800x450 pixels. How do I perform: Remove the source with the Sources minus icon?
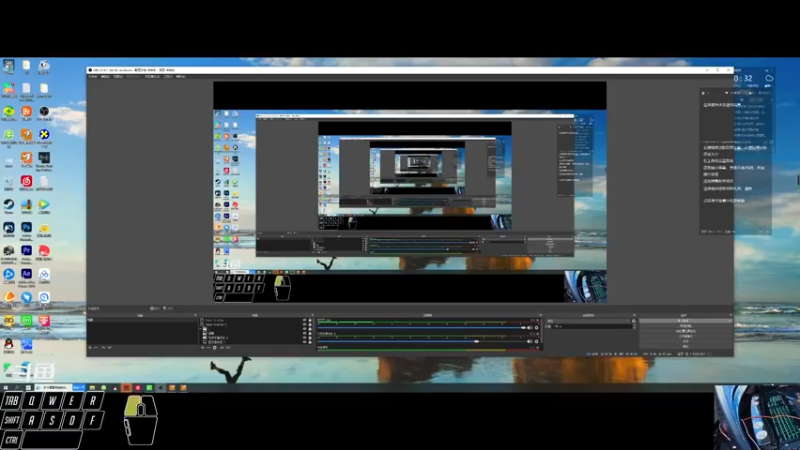tap(208, 347)
